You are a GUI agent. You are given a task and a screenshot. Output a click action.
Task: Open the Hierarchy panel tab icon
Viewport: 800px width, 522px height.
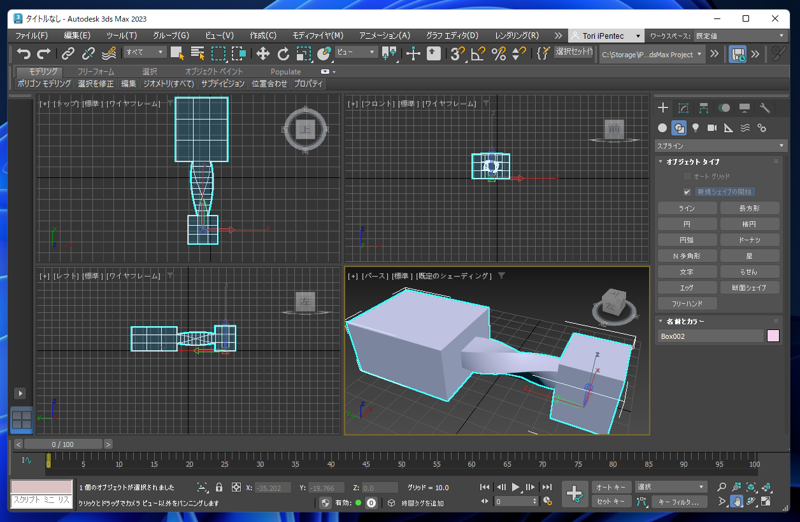point(704,108)
